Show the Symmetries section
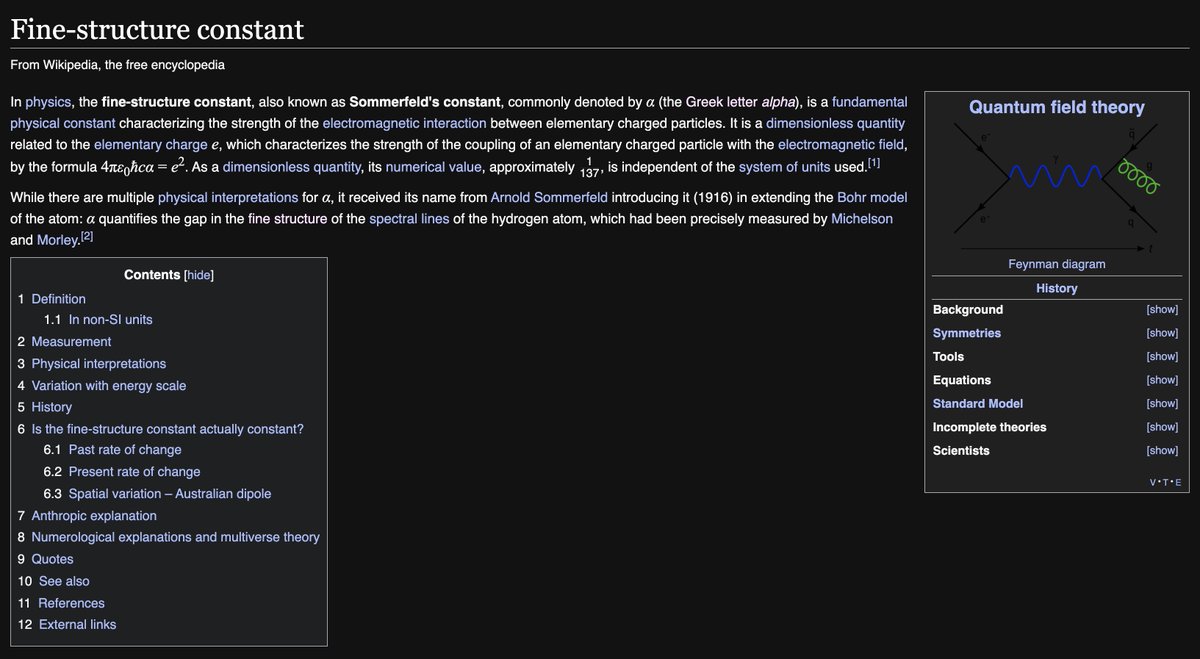The height and width of the screenshot is (659, 1200). [1162, 333]
